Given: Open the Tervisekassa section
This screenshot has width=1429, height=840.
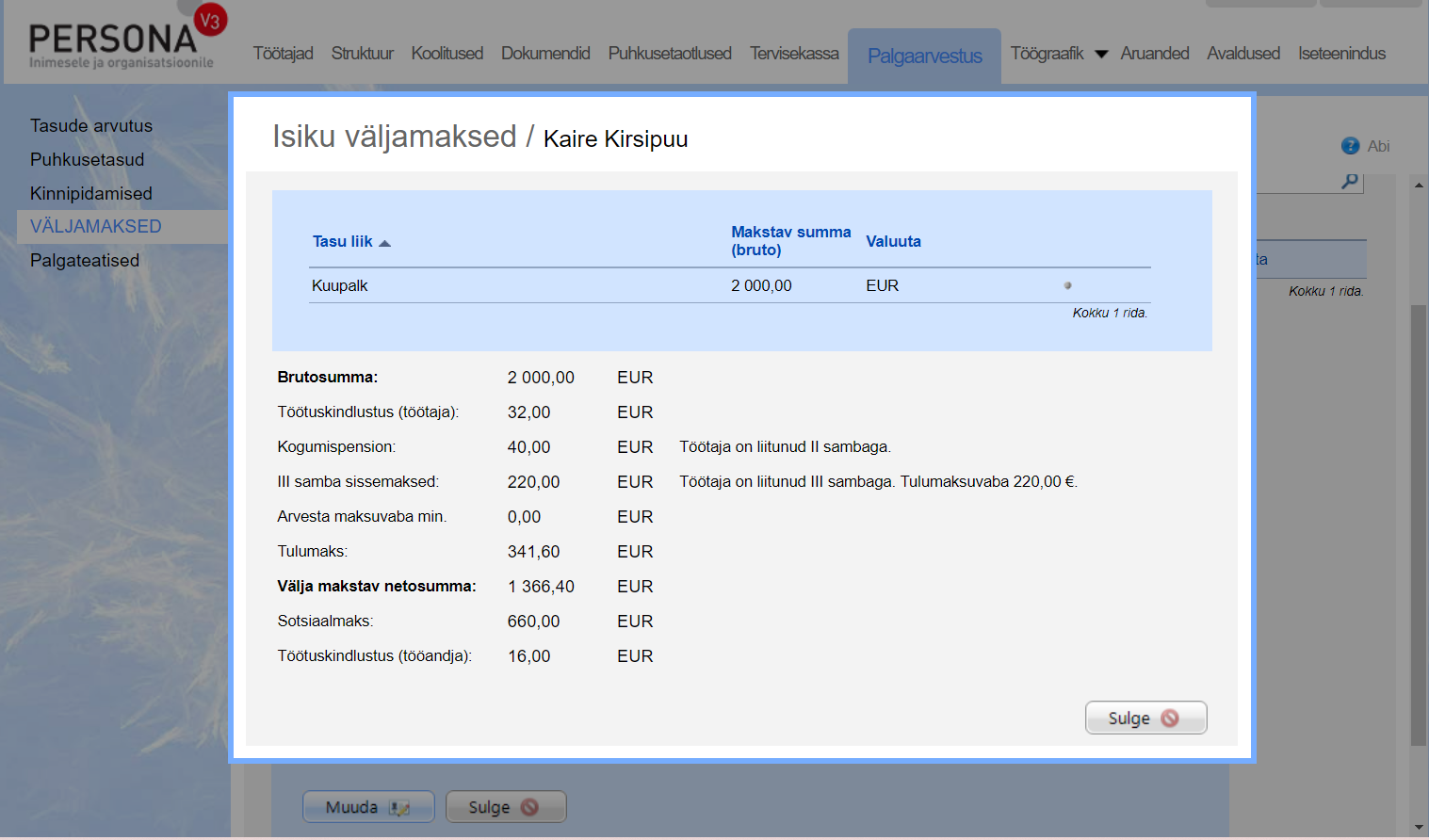Looking at the screenshot, I should tap(794, 54).
